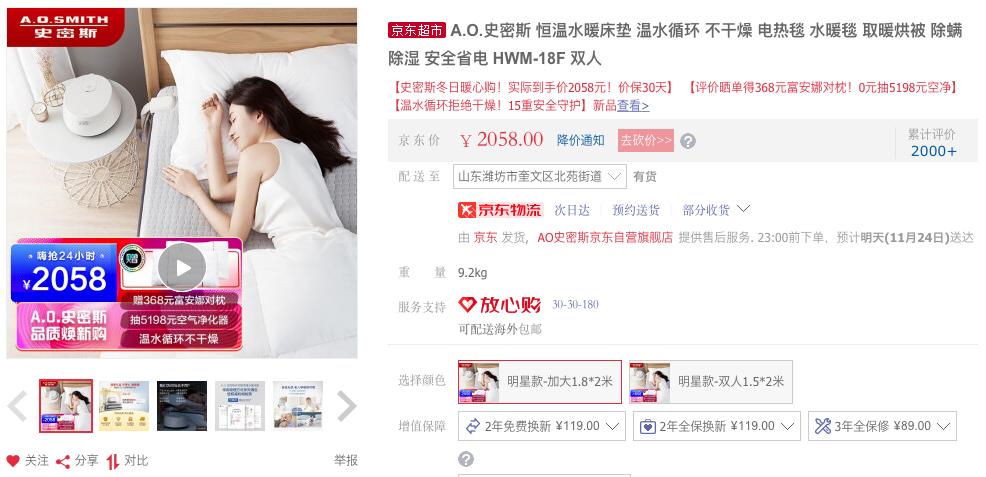The width and height of the screenshot is (986, 477).
Task: Click the 京东物流 logistics logo
Action: pyautogui.click(x=500, y=210)
